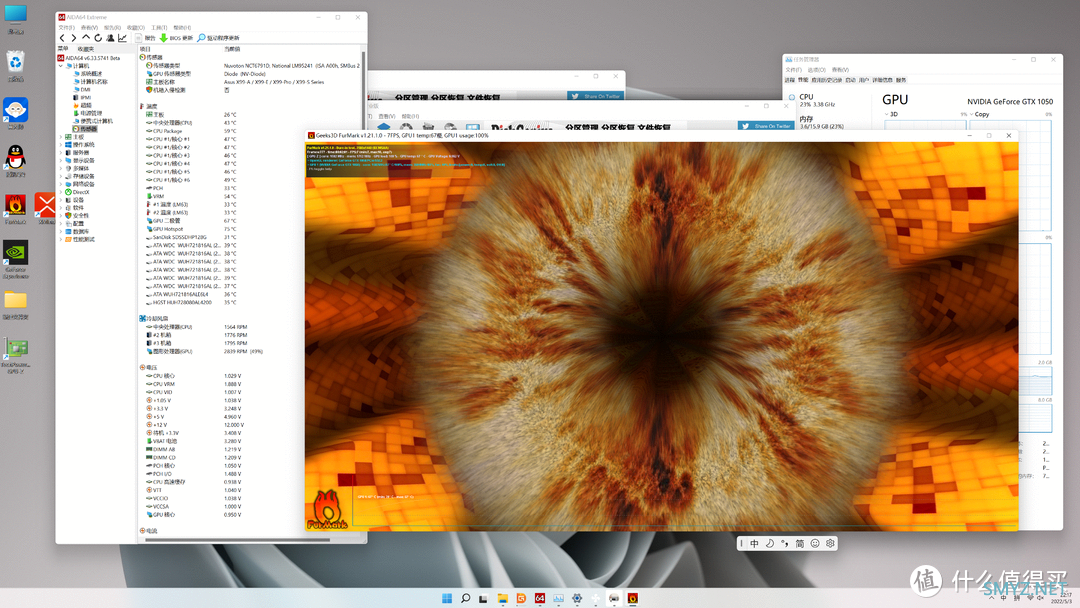Refresh the AIDA64 sensor page
1080x608 pixels.
coord(98,38)
